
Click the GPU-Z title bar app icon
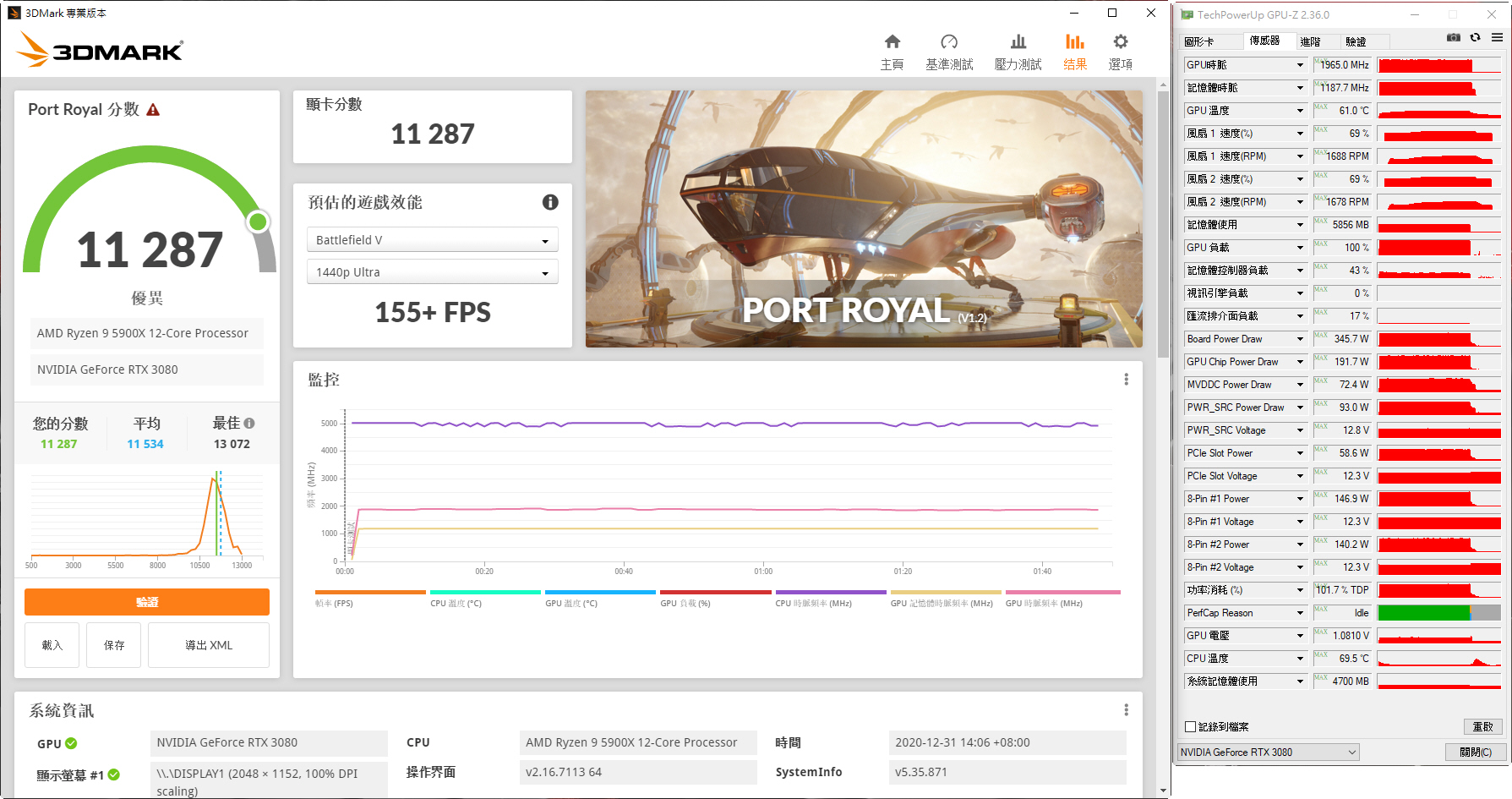tap(1187, 14)
